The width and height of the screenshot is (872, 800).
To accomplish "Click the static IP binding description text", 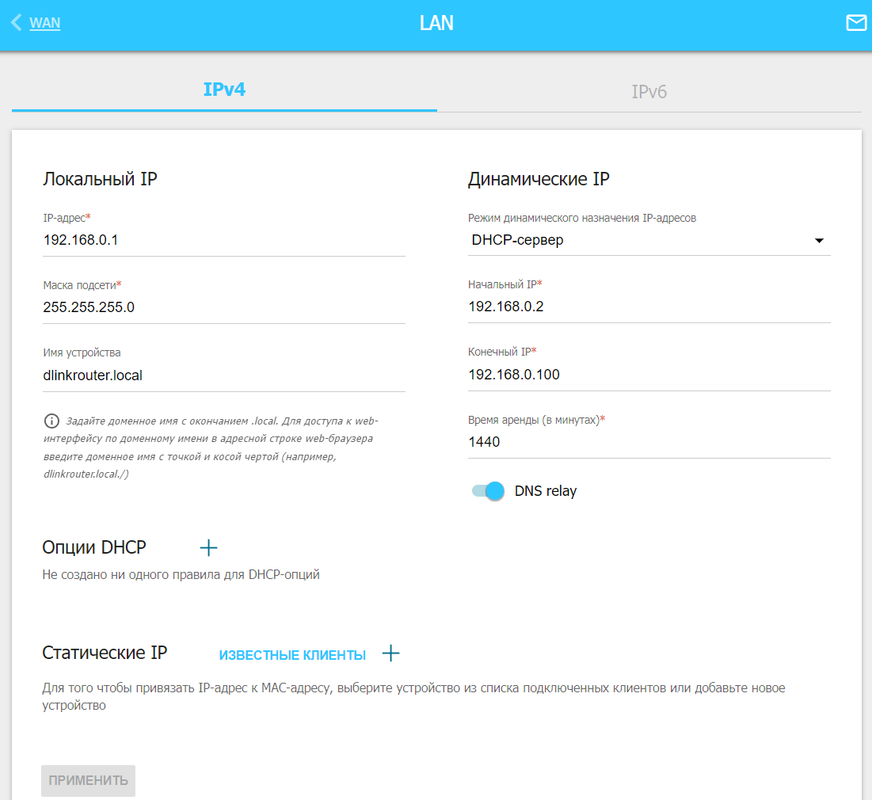I will coord(413,697).
